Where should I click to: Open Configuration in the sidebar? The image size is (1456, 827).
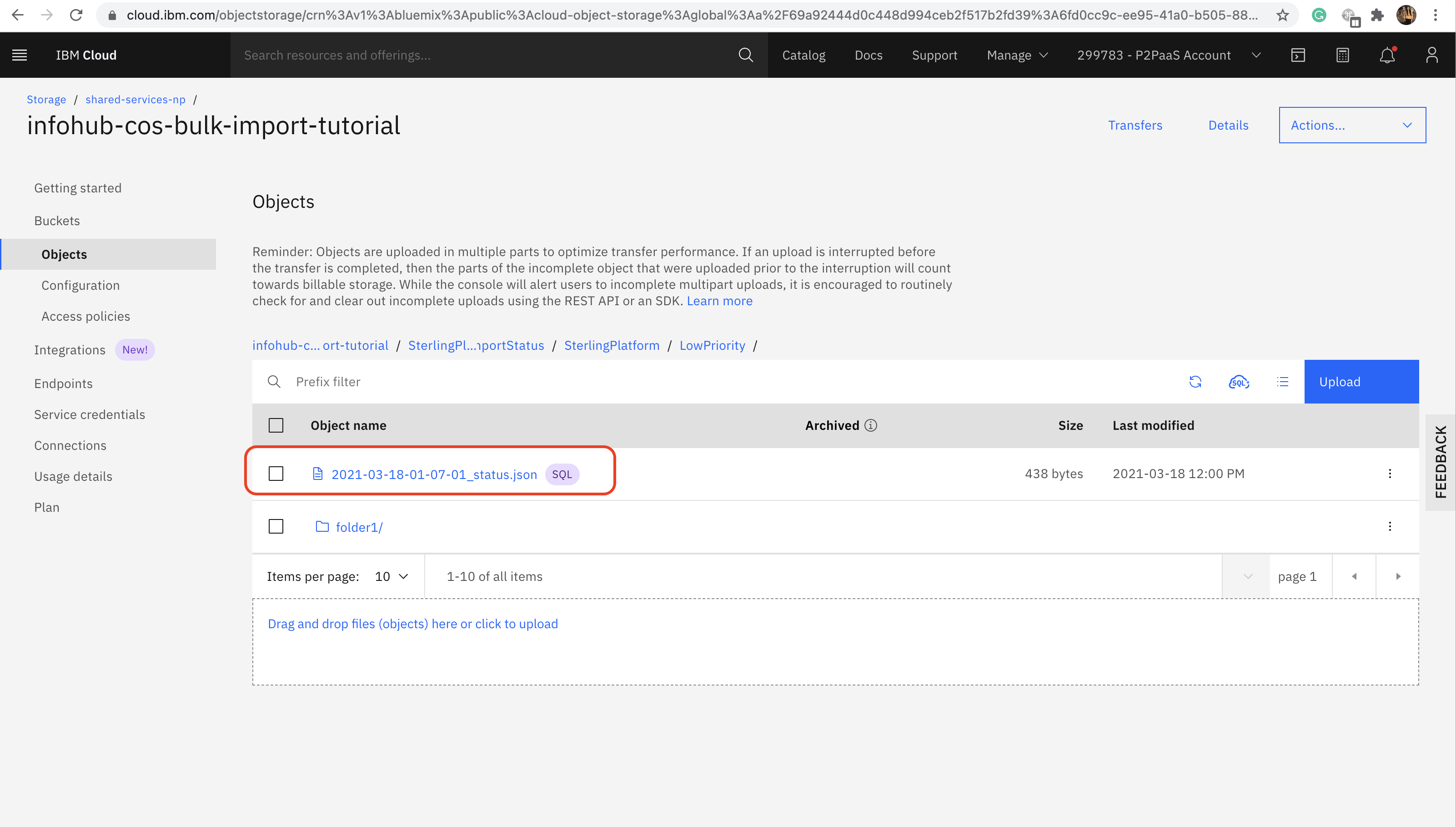(80, 285)
